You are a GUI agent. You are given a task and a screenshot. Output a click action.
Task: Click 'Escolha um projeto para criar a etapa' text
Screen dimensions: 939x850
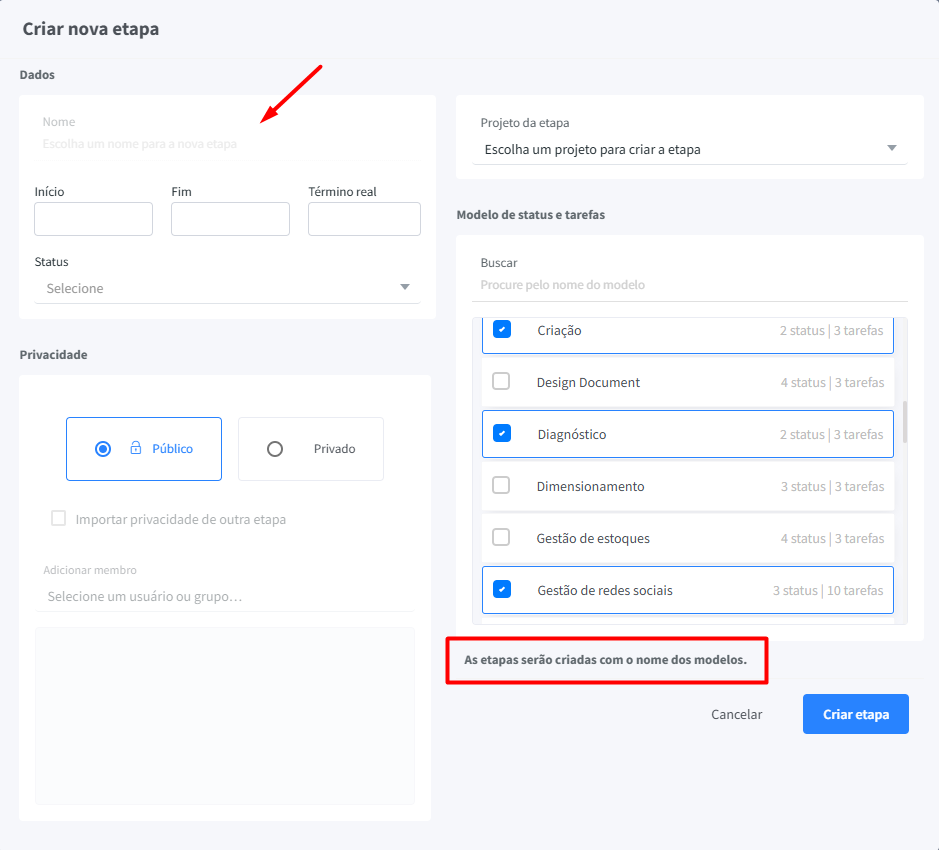tap(592, 150)
